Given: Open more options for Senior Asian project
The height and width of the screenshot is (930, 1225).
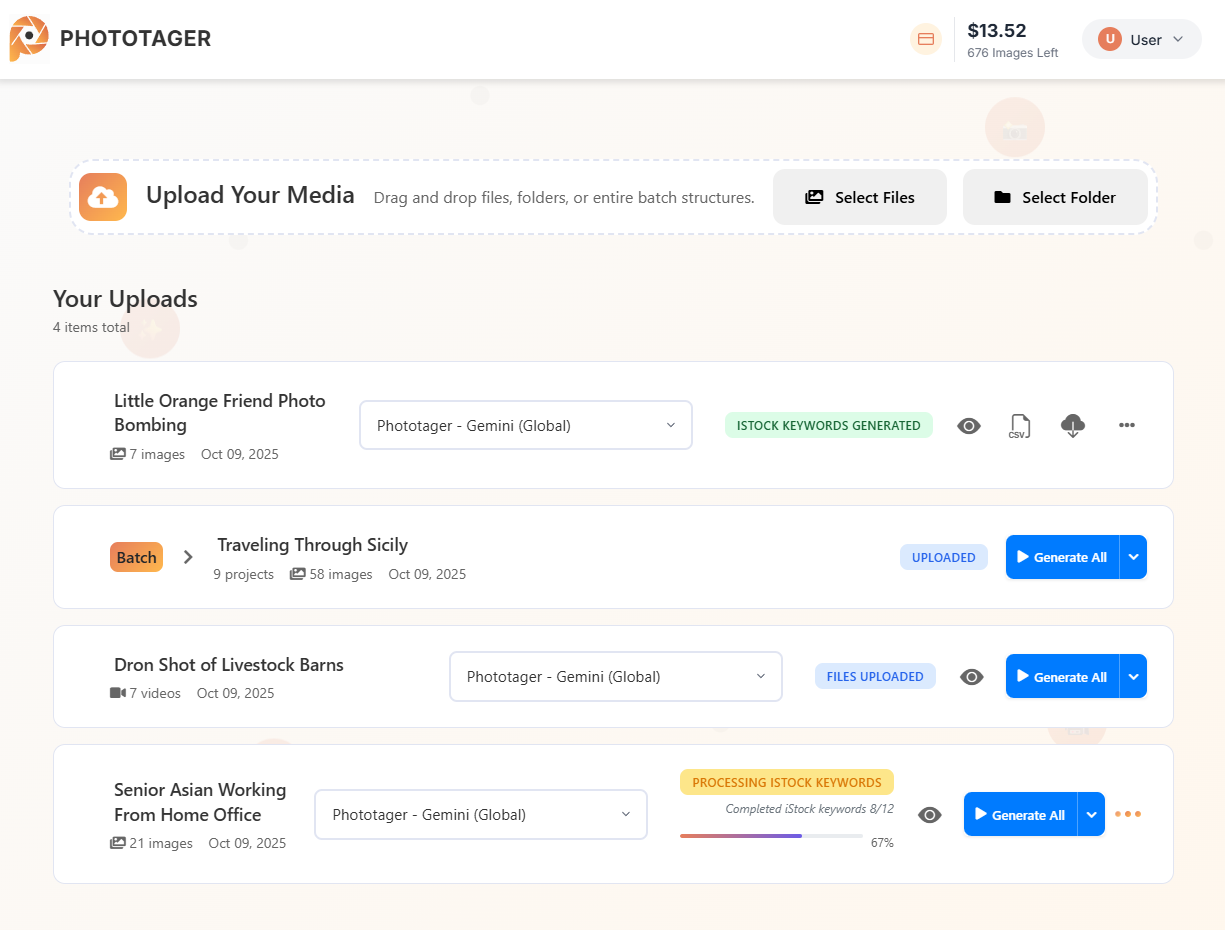Looking at the screenshot, I should coord(1127,814).
